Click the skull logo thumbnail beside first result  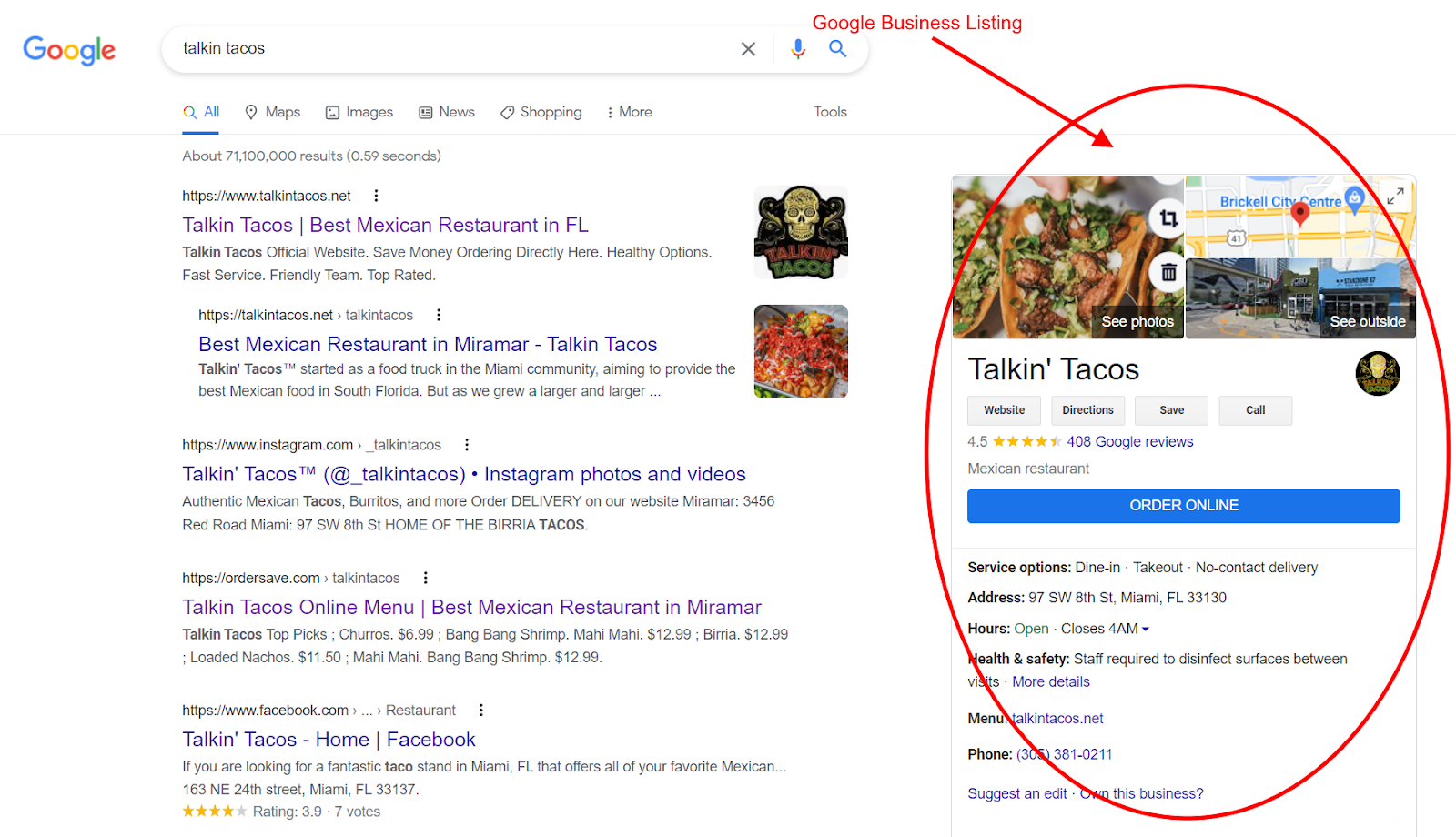801,233
